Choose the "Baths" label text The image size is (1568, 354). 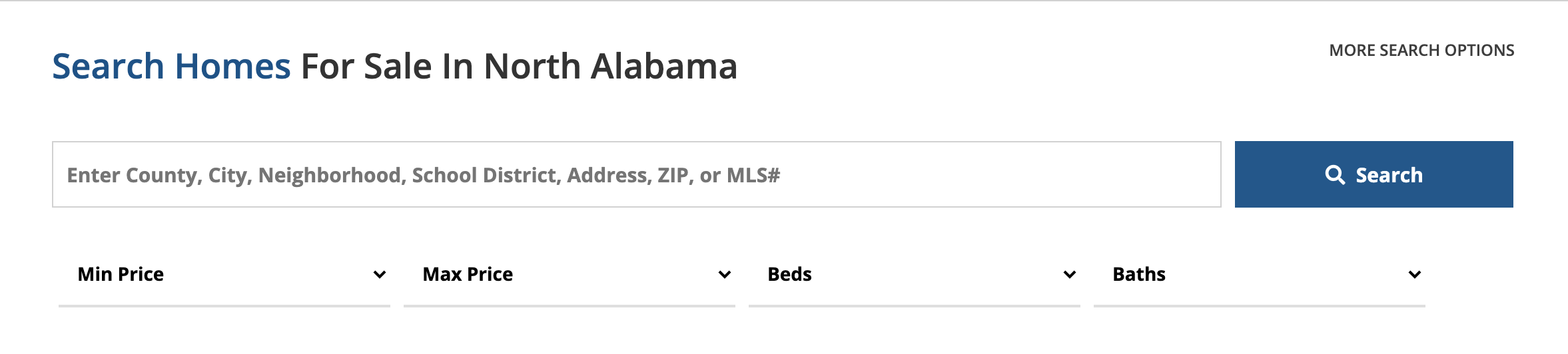1139,275
